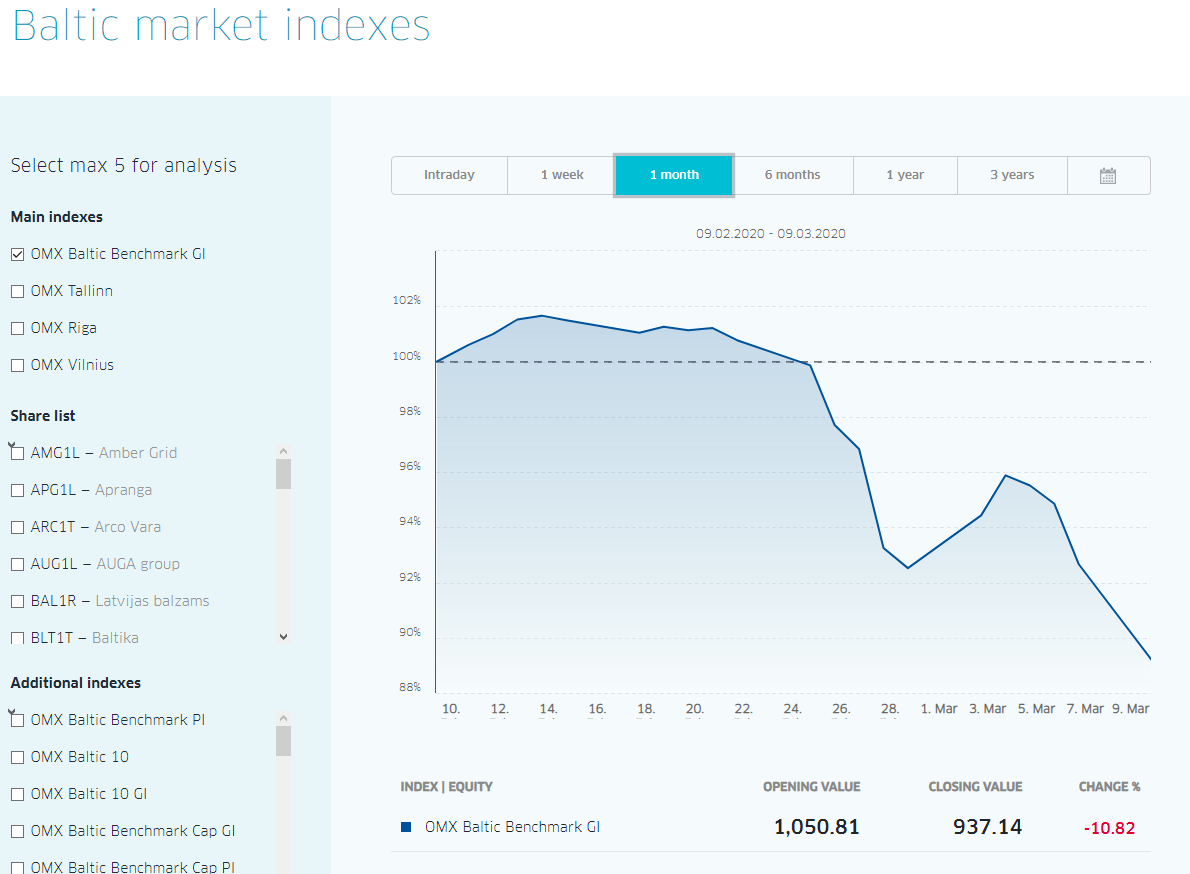The height and width of the screenshot is (874, 1190).
Task: Click the opening value 1,050.81
Action: [x=817, y=827]
